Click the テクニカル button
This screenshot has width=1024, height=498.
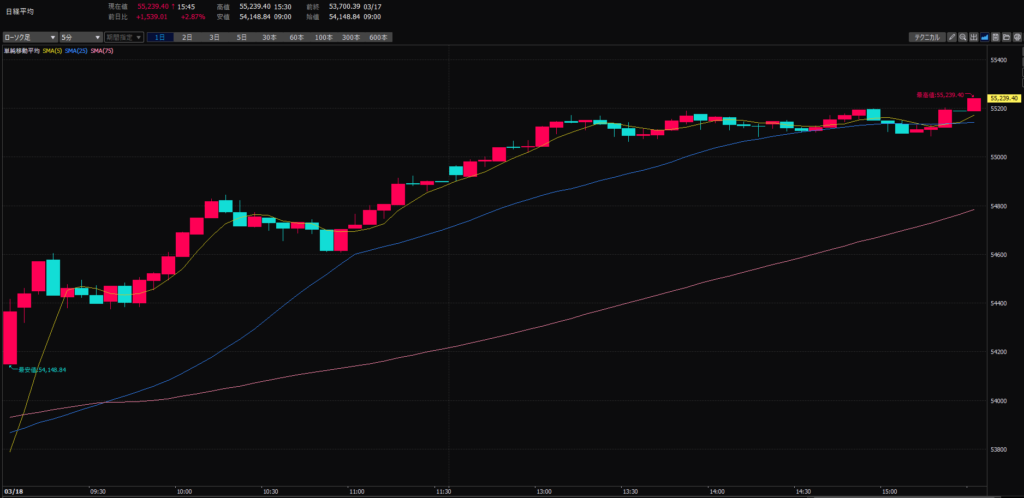coord(925,37)
